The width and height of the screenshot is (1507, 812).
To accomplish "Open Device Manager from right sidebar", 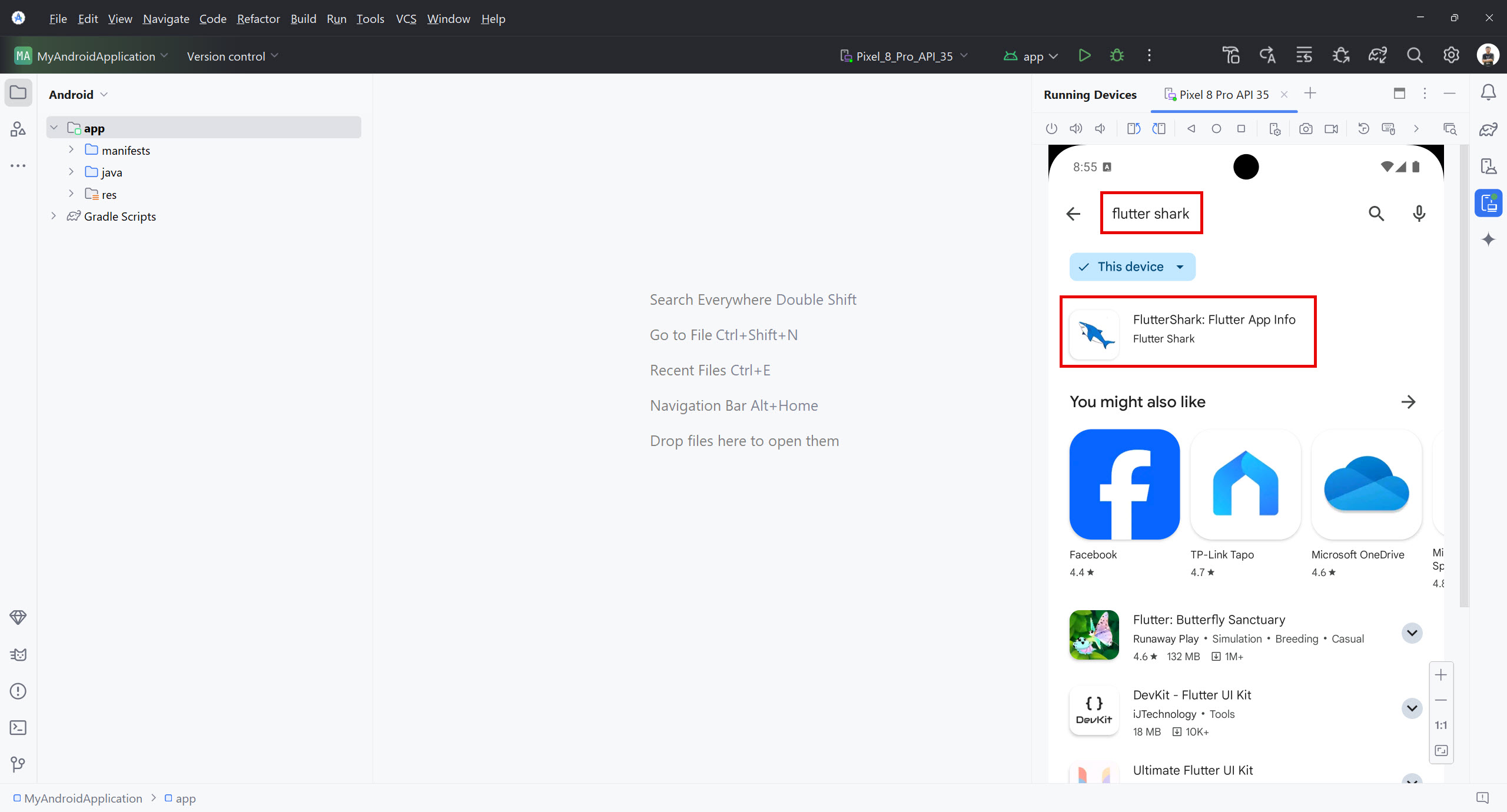I will pos(1488,167).
